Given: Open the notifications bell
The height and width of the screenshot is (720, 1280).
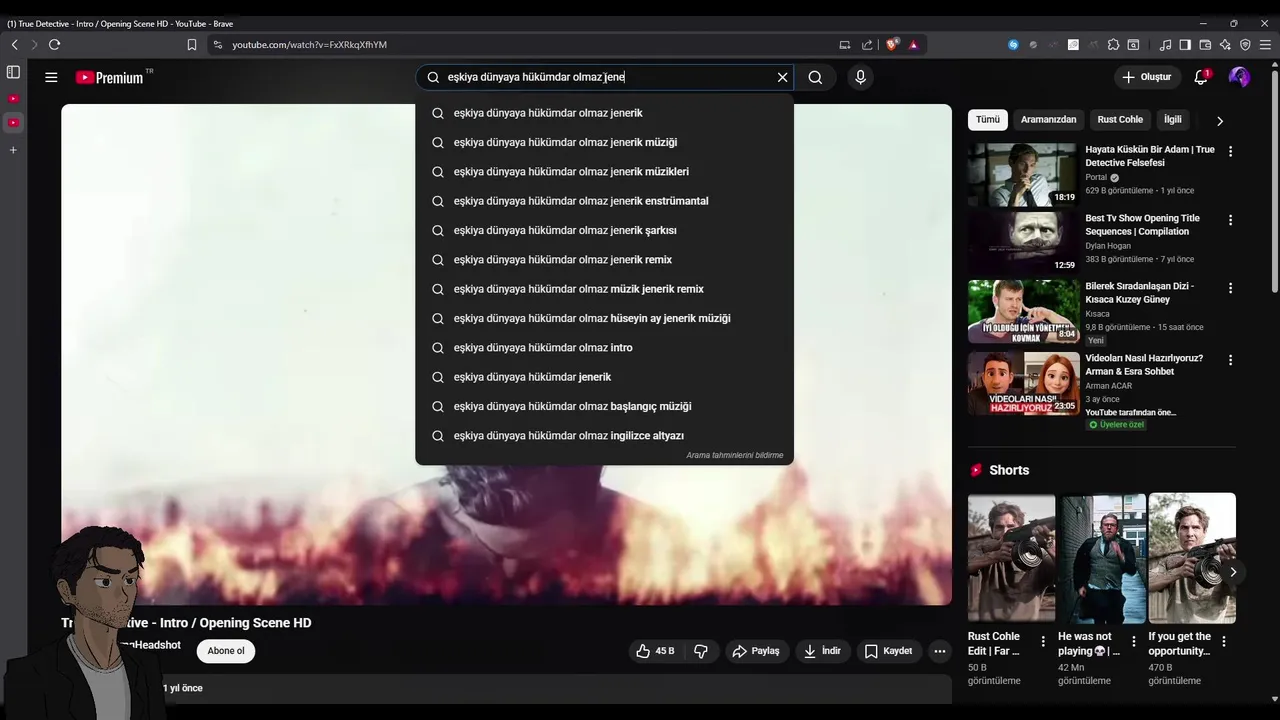Looking at the screenshot, I should [1201, 77].
